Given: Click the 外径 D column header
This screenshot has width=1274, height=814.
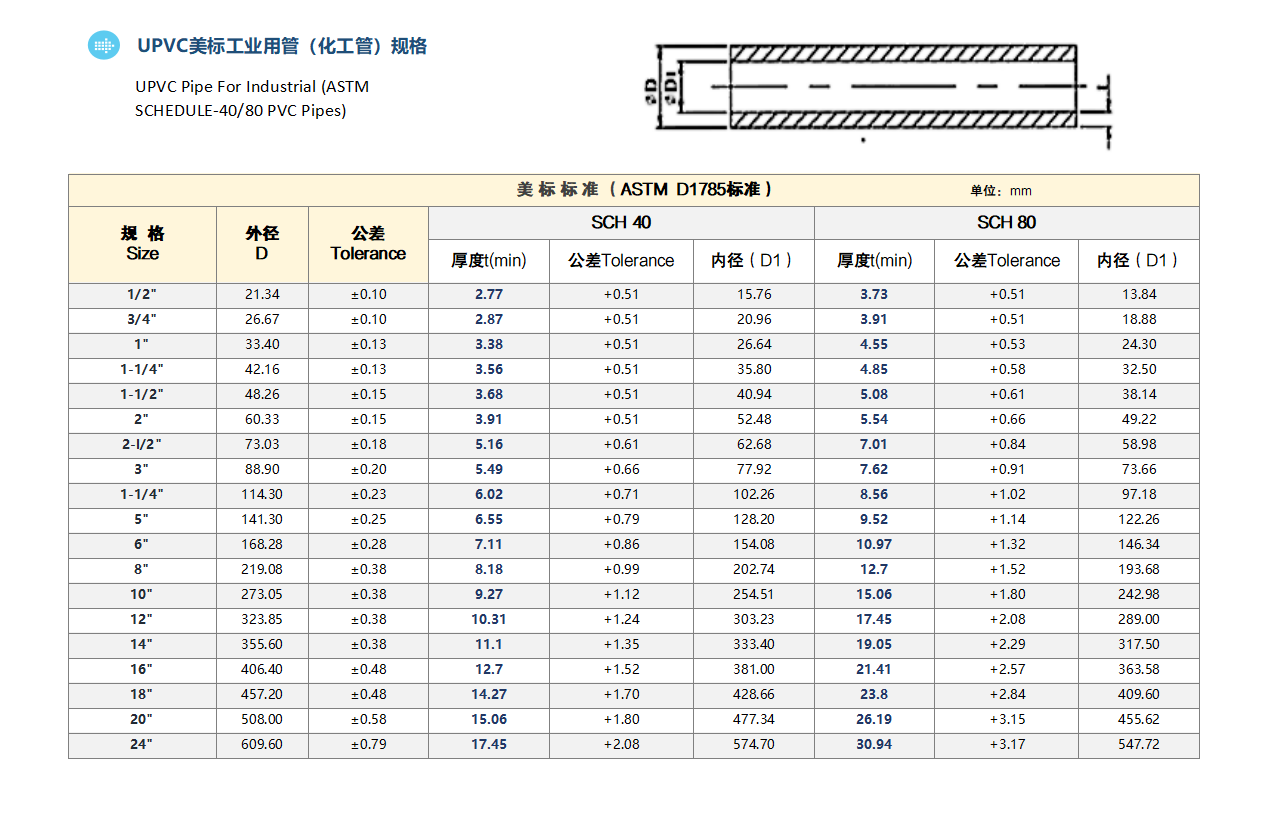Looking at the screenshot, I should click(x=262, y=244).
